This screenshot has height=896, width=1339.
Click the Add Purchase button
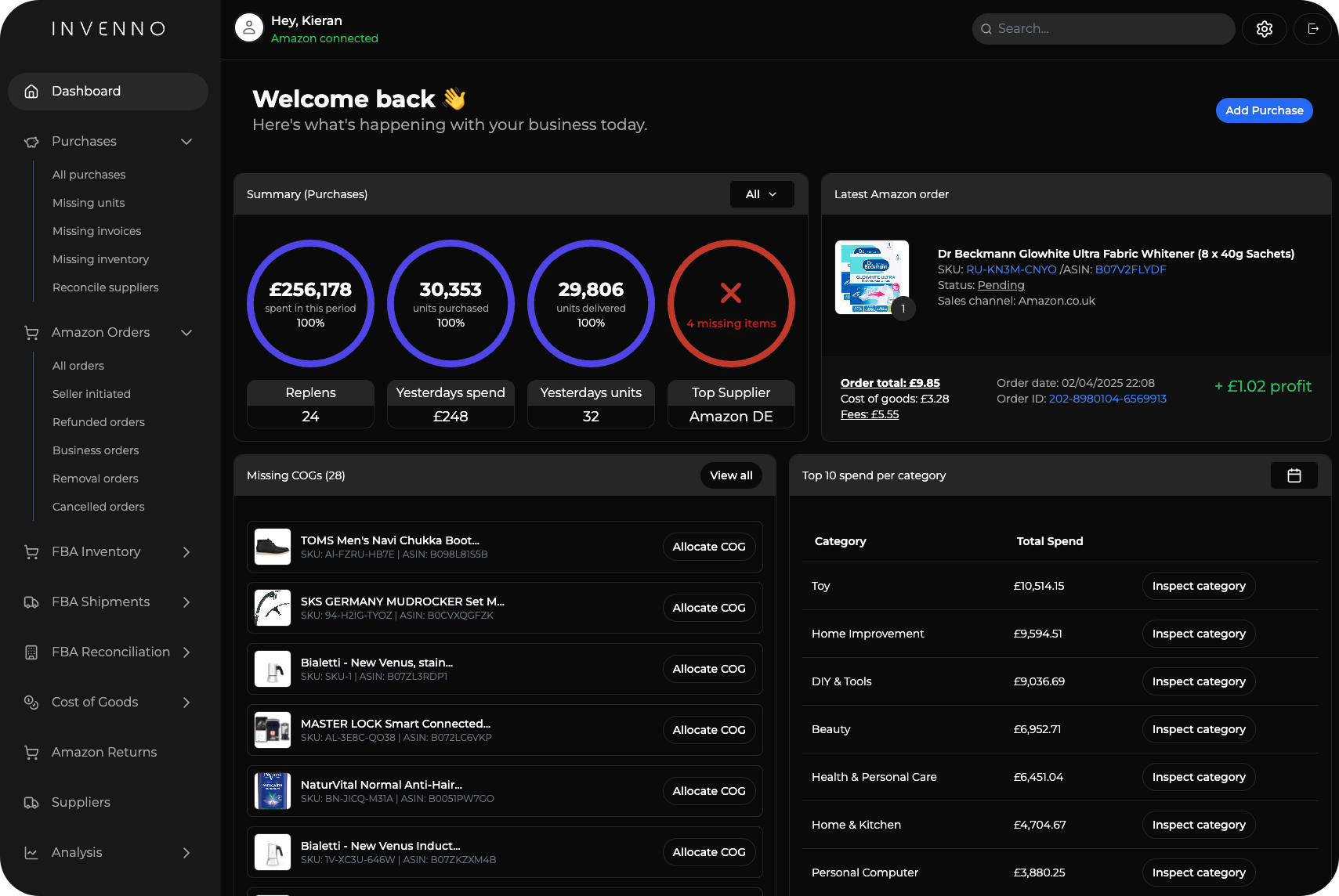(1264, 110)
